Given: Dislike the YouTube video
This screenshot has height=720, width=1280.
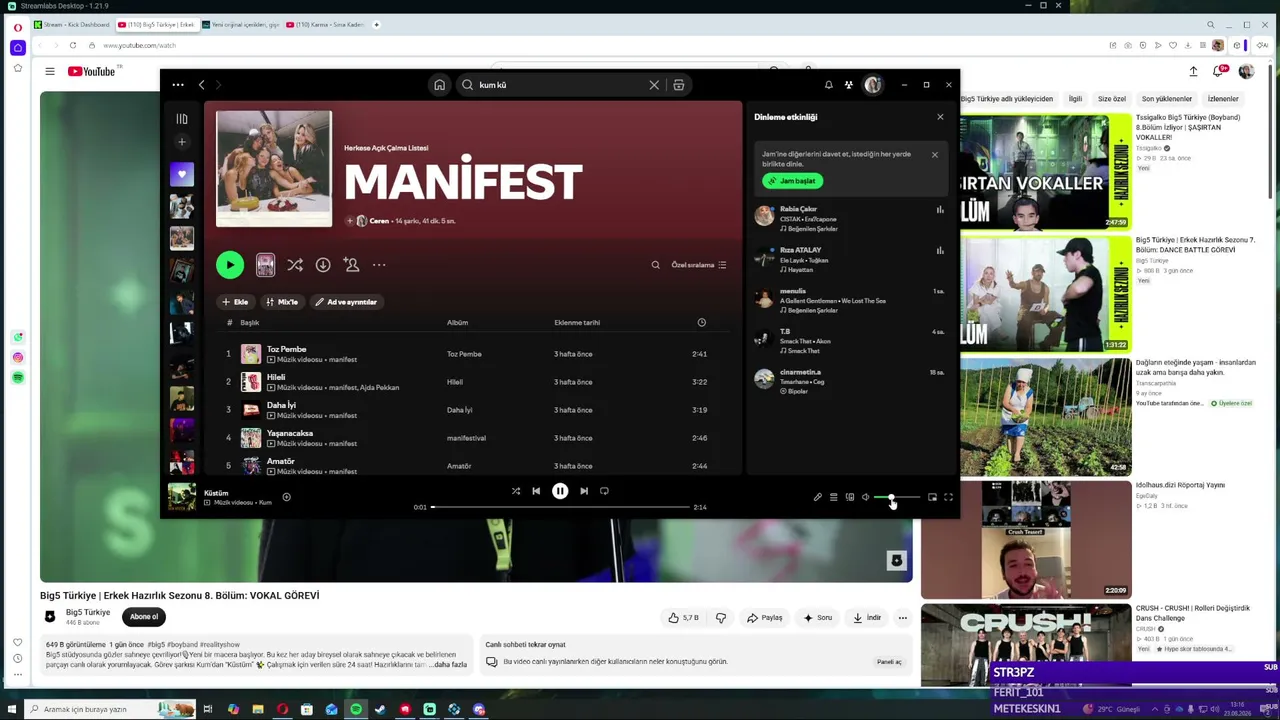Looking at the screenshot, I should pos(721,618).
